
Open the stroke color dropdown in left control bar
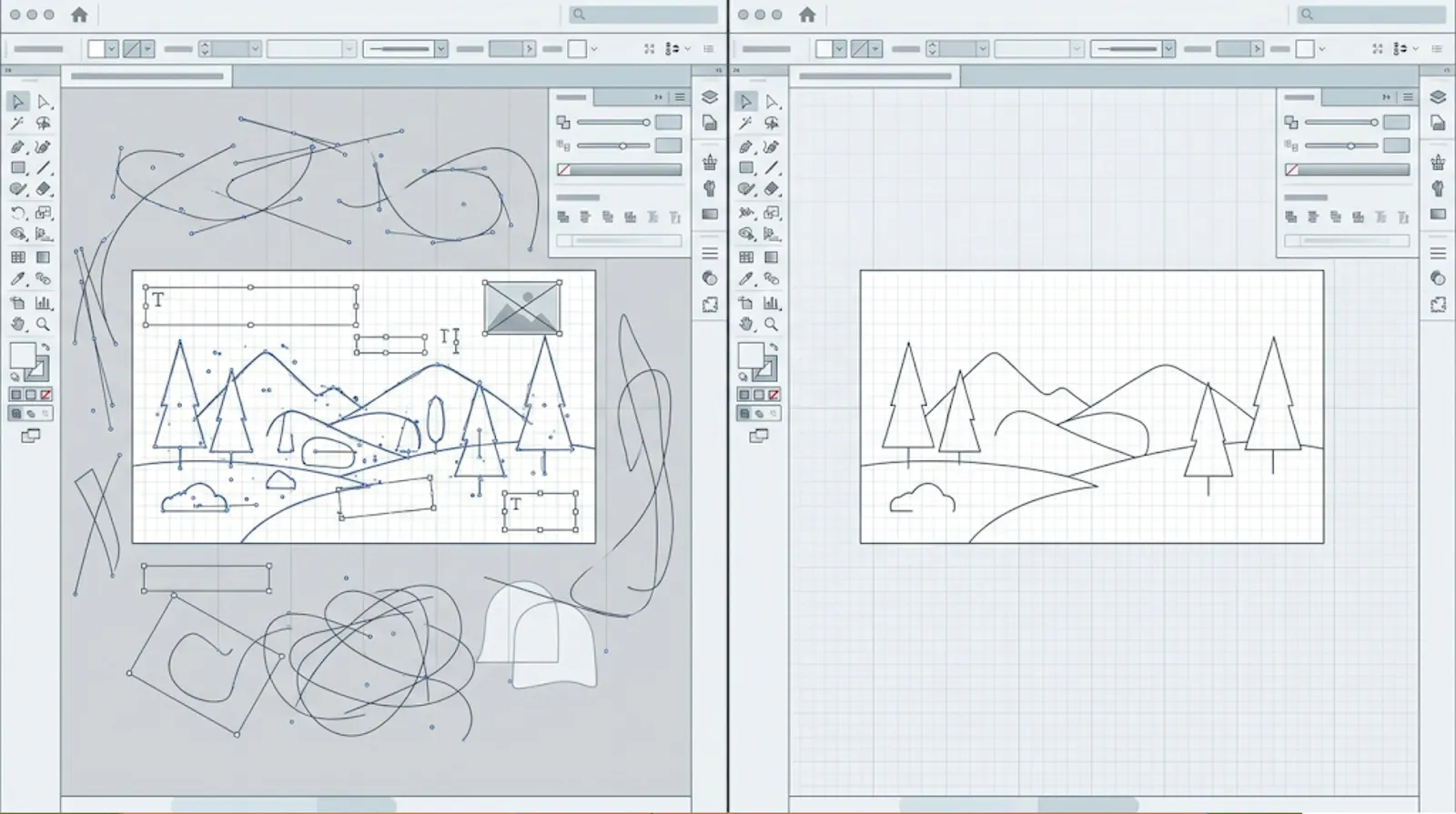click(x=147, y=49)
